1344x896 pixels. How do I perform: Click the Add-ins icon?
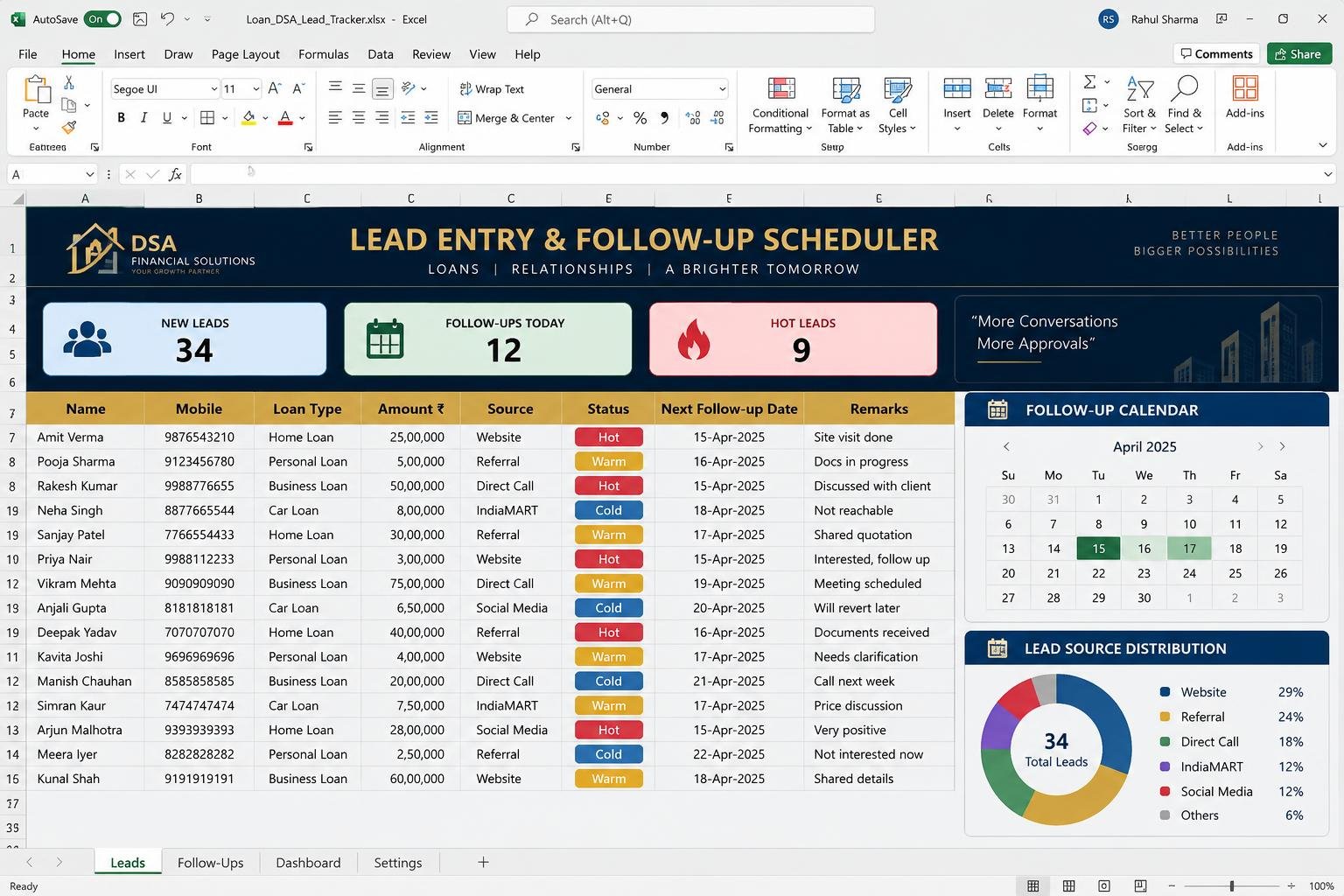pyautogui.click(x=1245, y=89)
